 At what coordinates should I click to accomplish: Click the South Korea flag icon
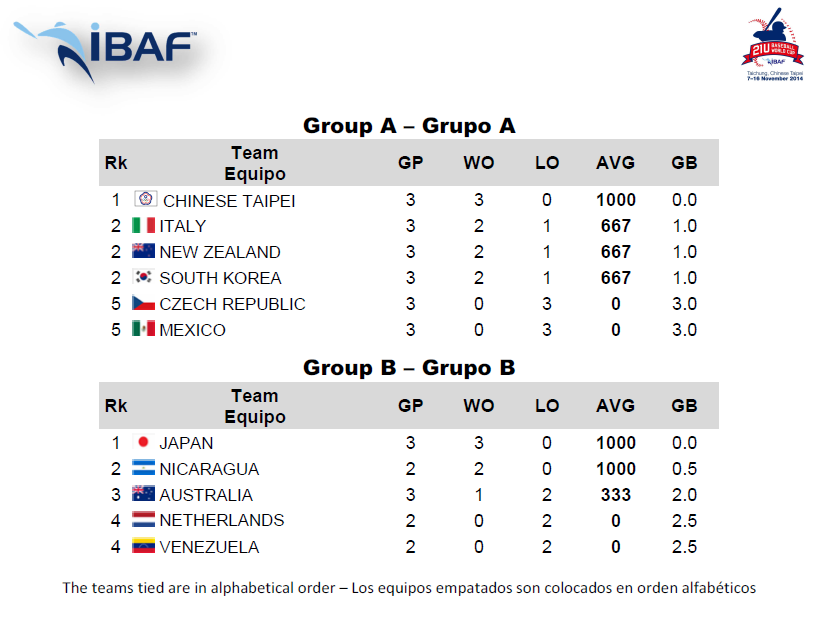pyautogui.click(x=143, y=277)
